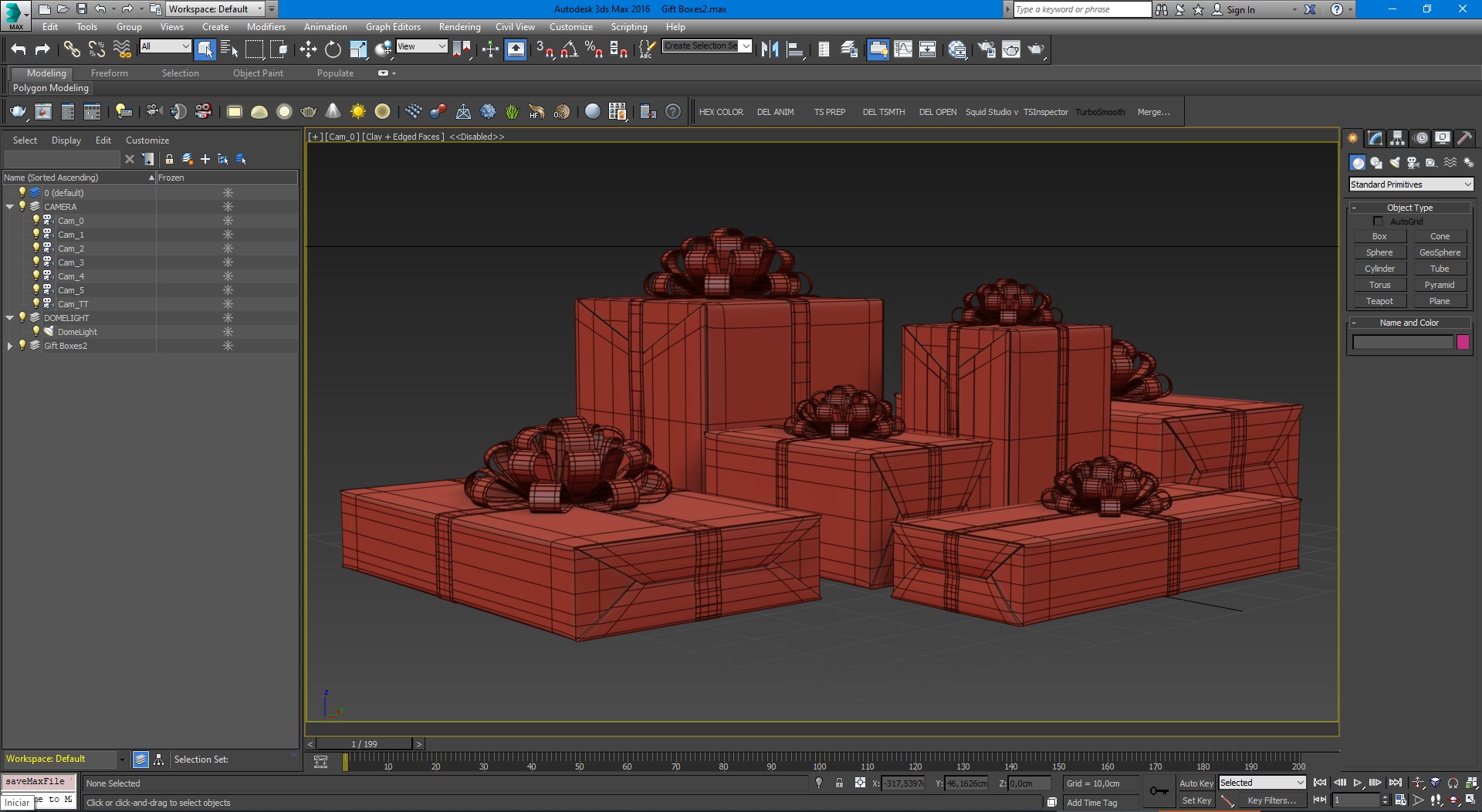The height and width of the screenshot is (812, 1482).
Task: Open the Align tool
Action: pyautogui.click(x=795, y=49)
